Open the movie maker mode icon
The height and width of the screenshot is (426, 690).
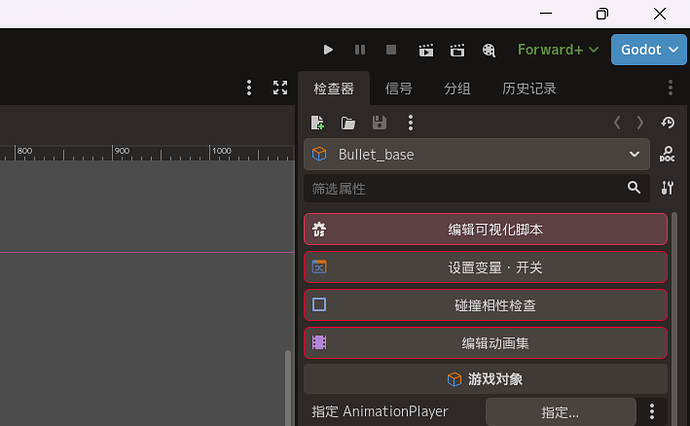tap(488, 50)
